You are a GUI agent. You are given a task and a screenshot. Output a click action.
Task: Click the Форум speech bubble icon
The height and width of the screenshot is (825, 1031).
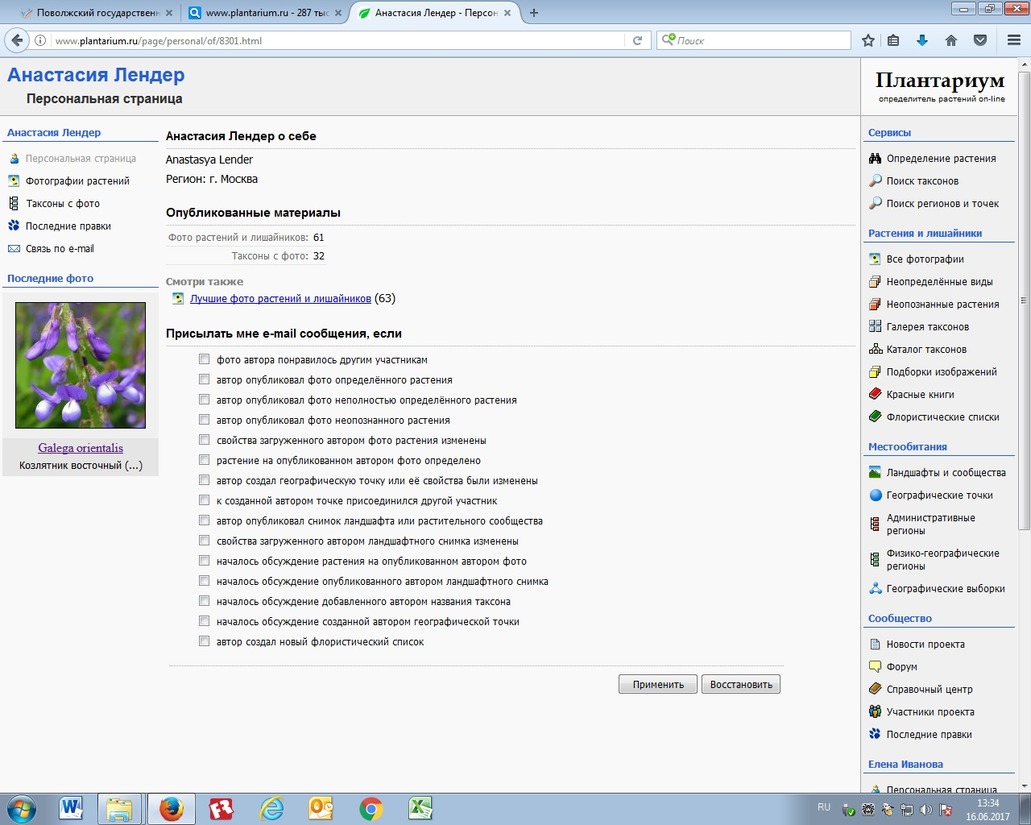pos(875,667)
